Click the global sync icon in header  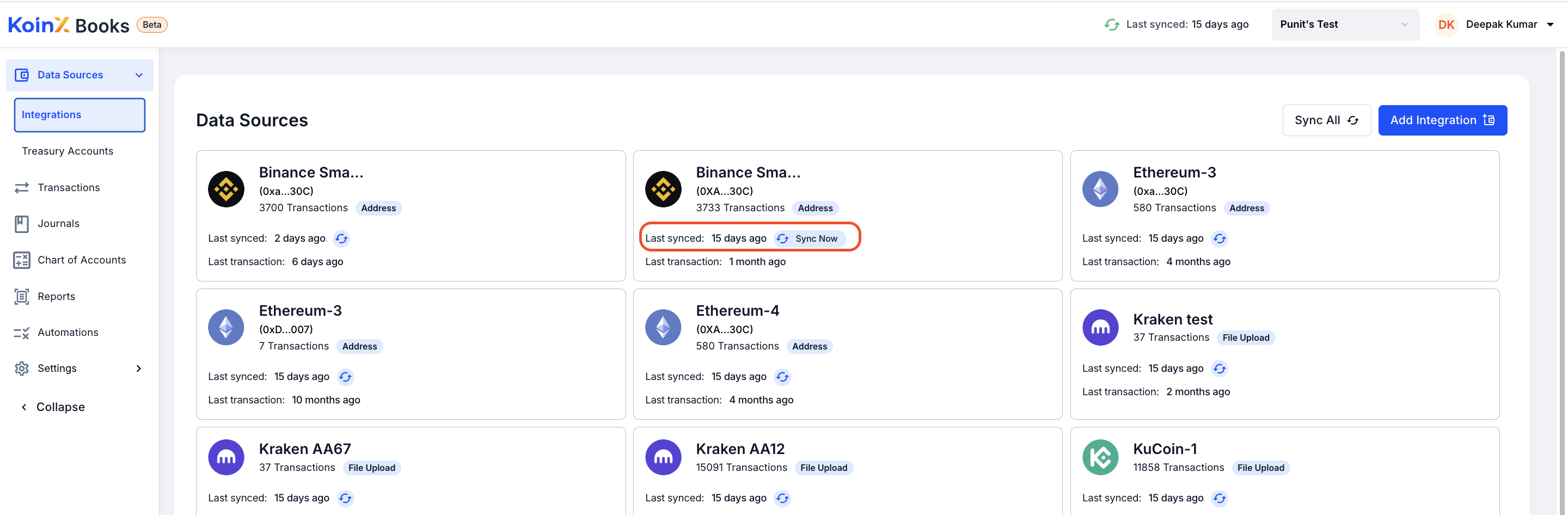tap(1111, 24)
